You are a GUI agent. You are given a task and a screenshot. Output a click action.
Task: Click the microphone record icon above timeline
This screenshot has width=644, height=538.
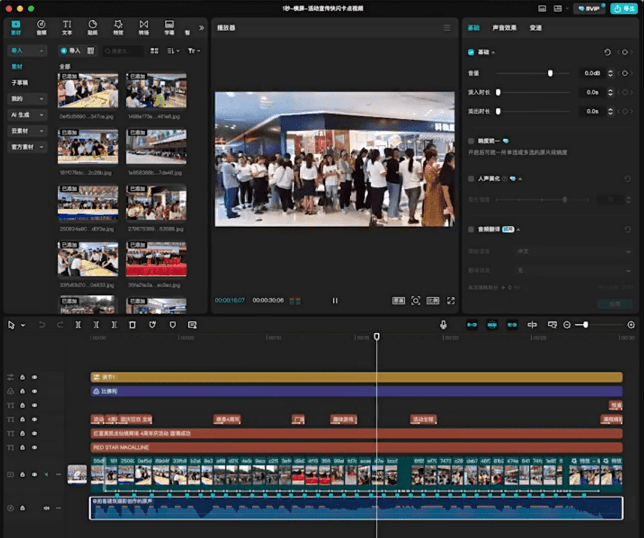[x=444, y=325]
